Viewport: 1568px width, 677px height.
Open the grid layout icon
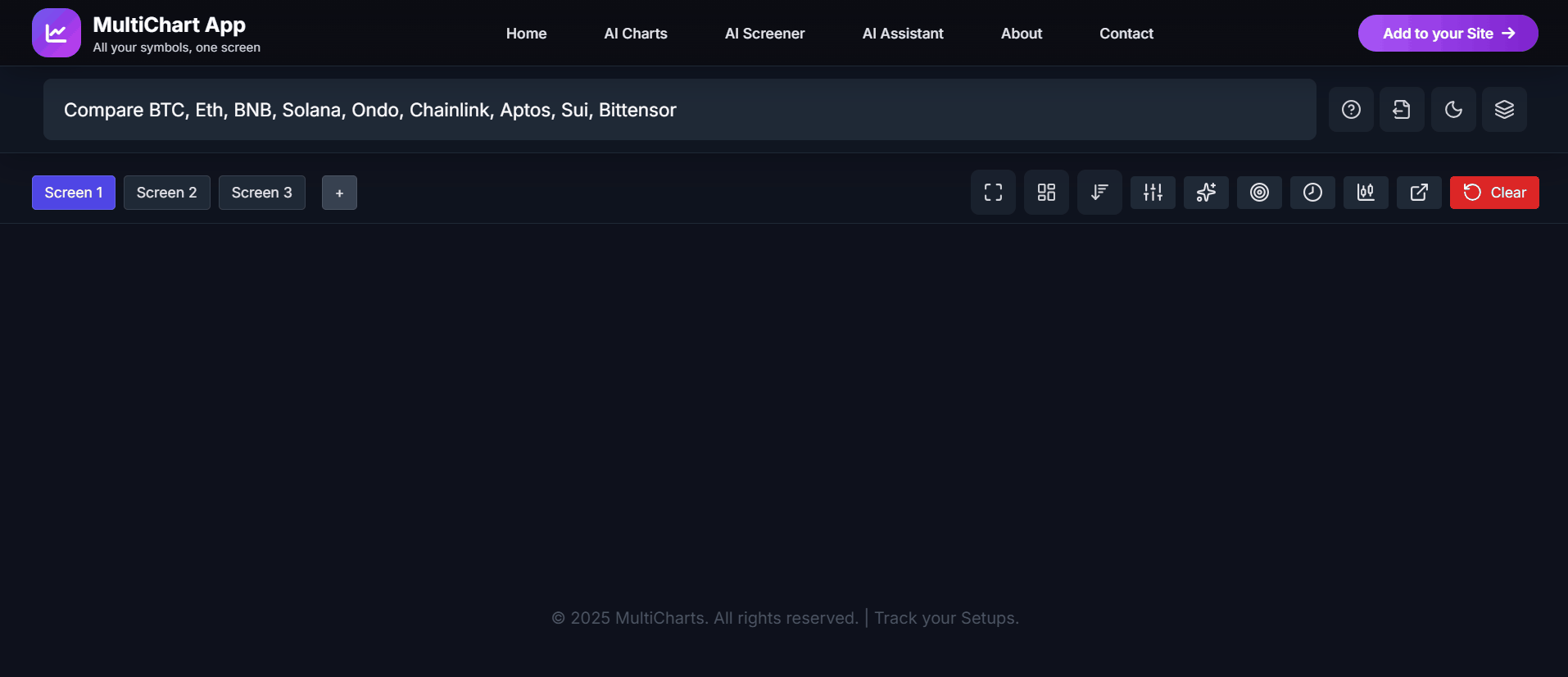[x=1046, y=193]
